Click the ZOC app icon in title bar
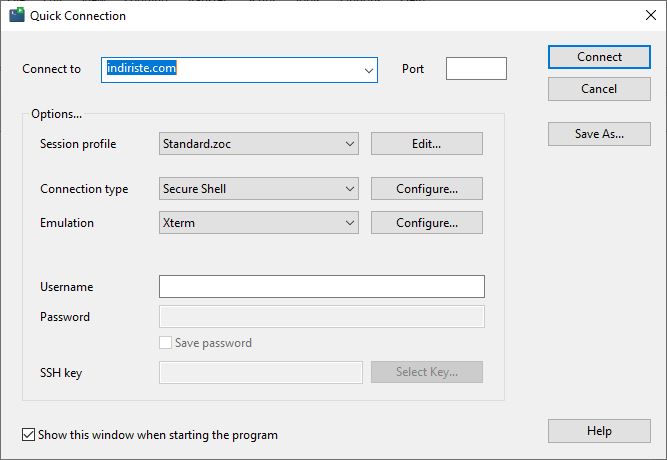Image resolution: width=667 pixels, height=460 pixels. click(x=17, y=15)
